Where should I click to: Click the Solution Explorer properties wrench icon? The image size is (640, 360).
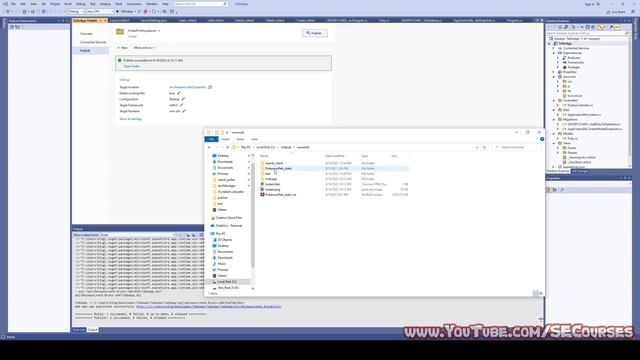[611, 27]
